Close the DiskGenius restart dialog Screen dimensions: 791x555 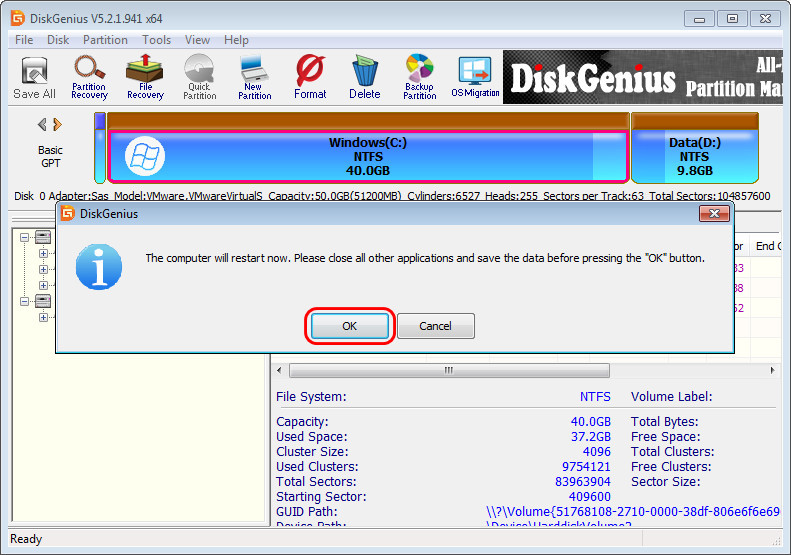point(714,213)
